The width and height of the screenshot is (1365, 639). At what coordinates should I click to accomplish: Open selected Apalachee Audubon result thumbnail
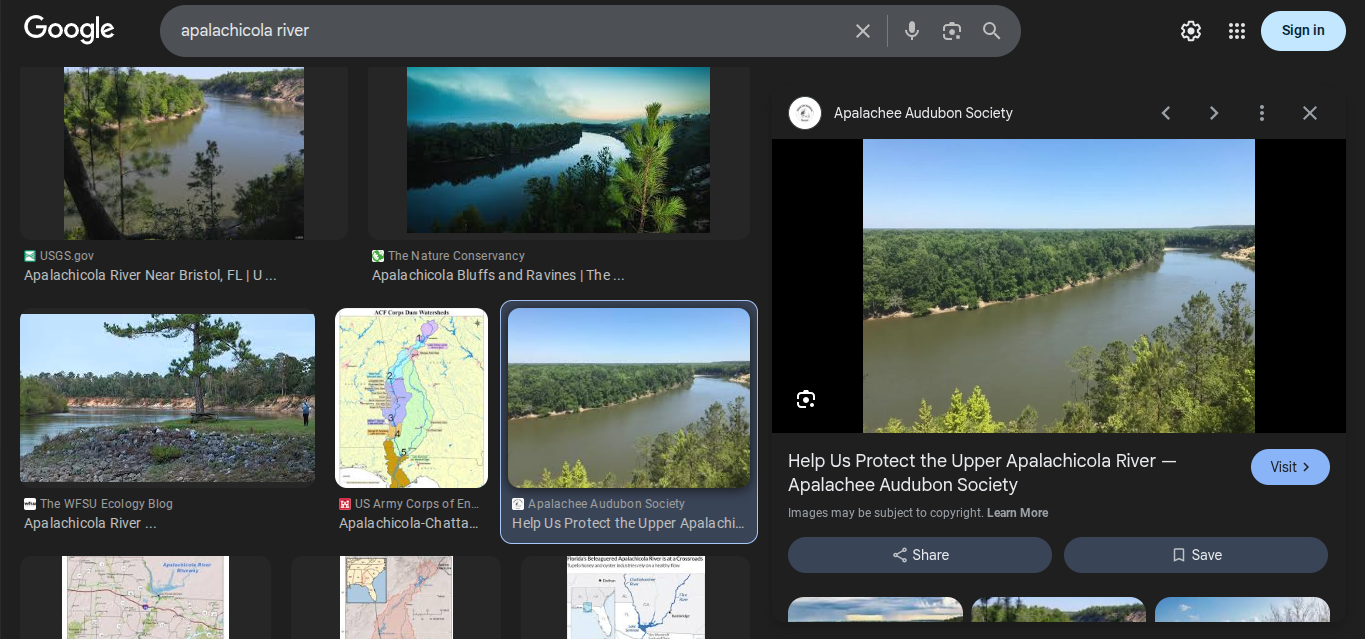(629, 398)
